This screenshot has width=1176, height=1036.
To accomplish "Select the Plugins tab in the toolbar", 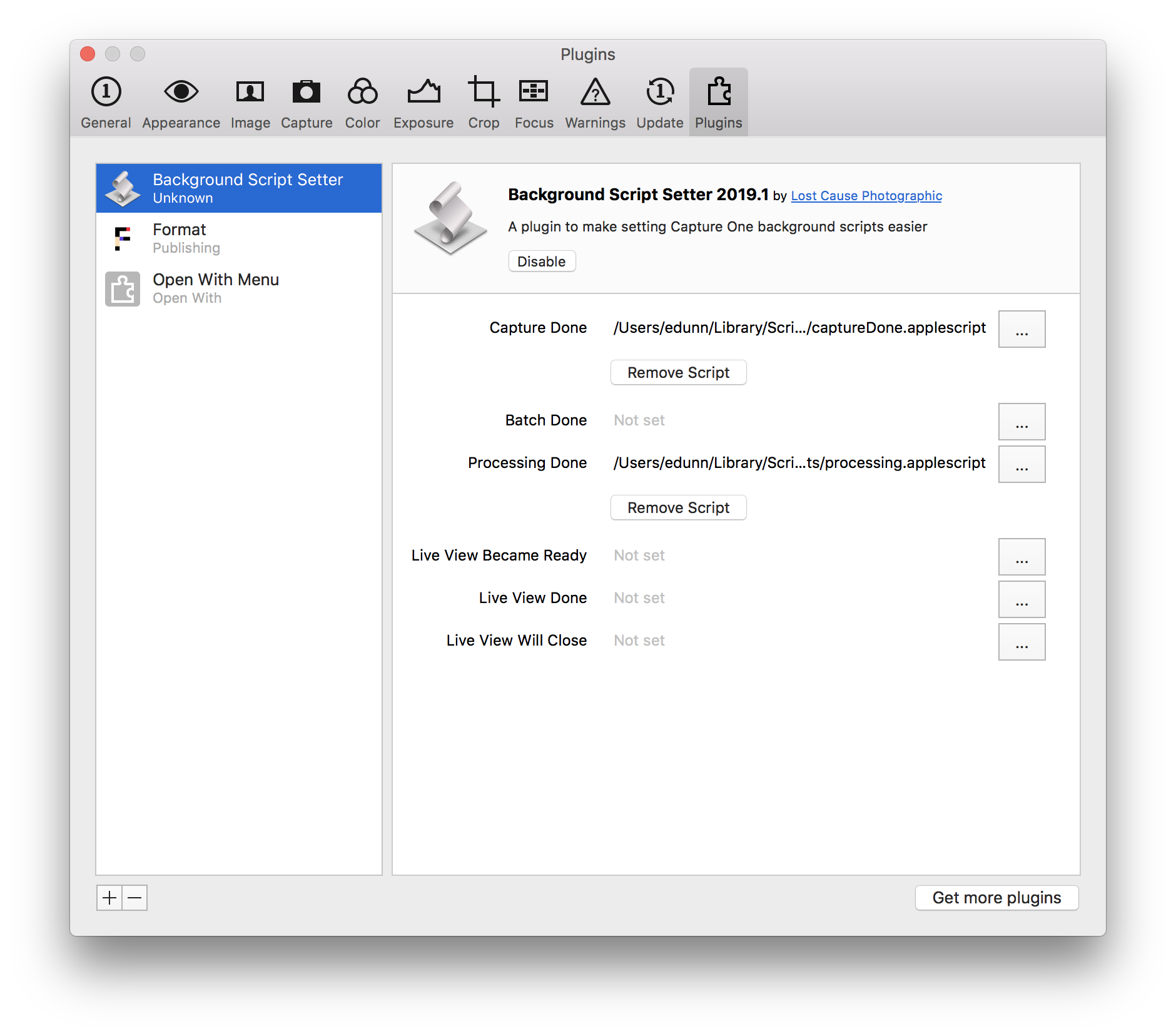I will [718, 103].
